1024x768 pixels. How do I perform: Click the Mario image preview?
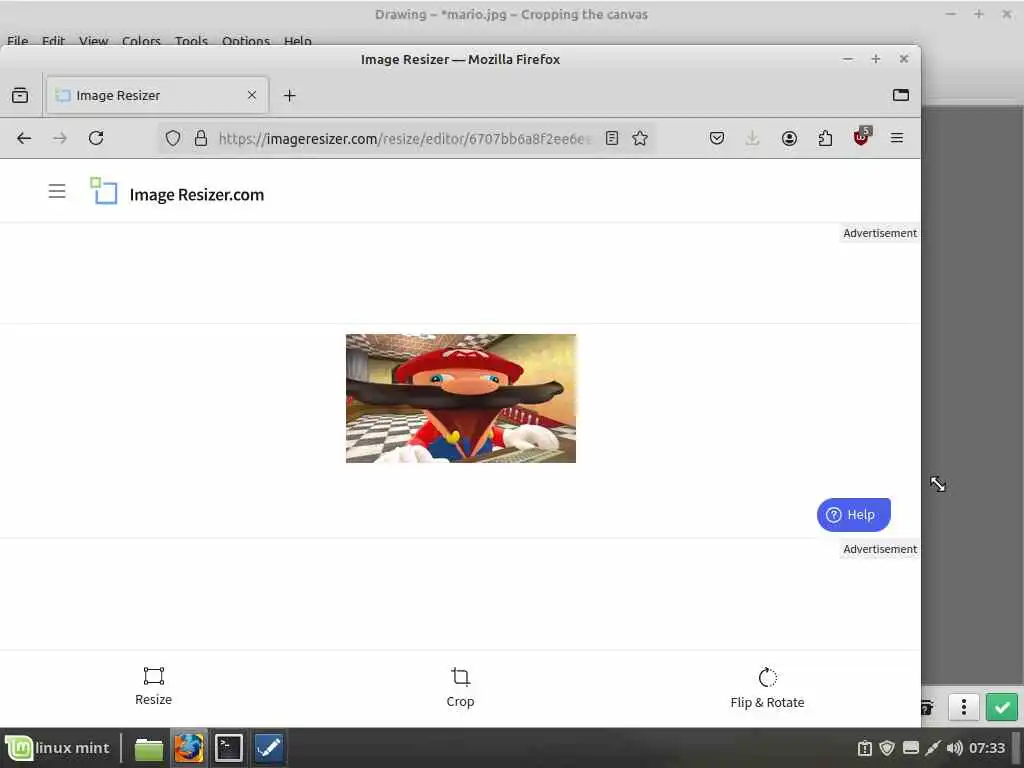[460, 398]
